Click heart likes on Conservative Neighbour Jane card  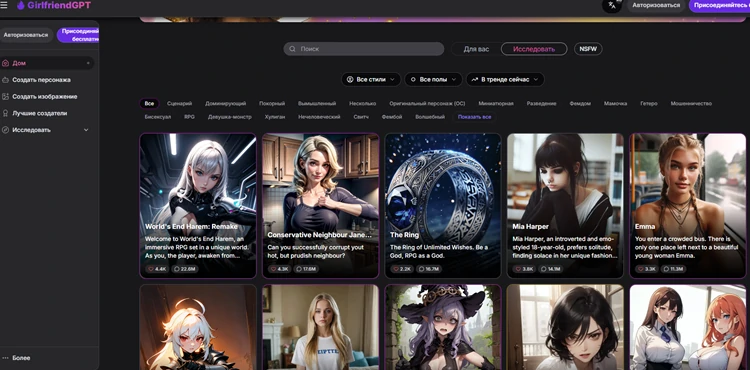(x=280, y=269)
